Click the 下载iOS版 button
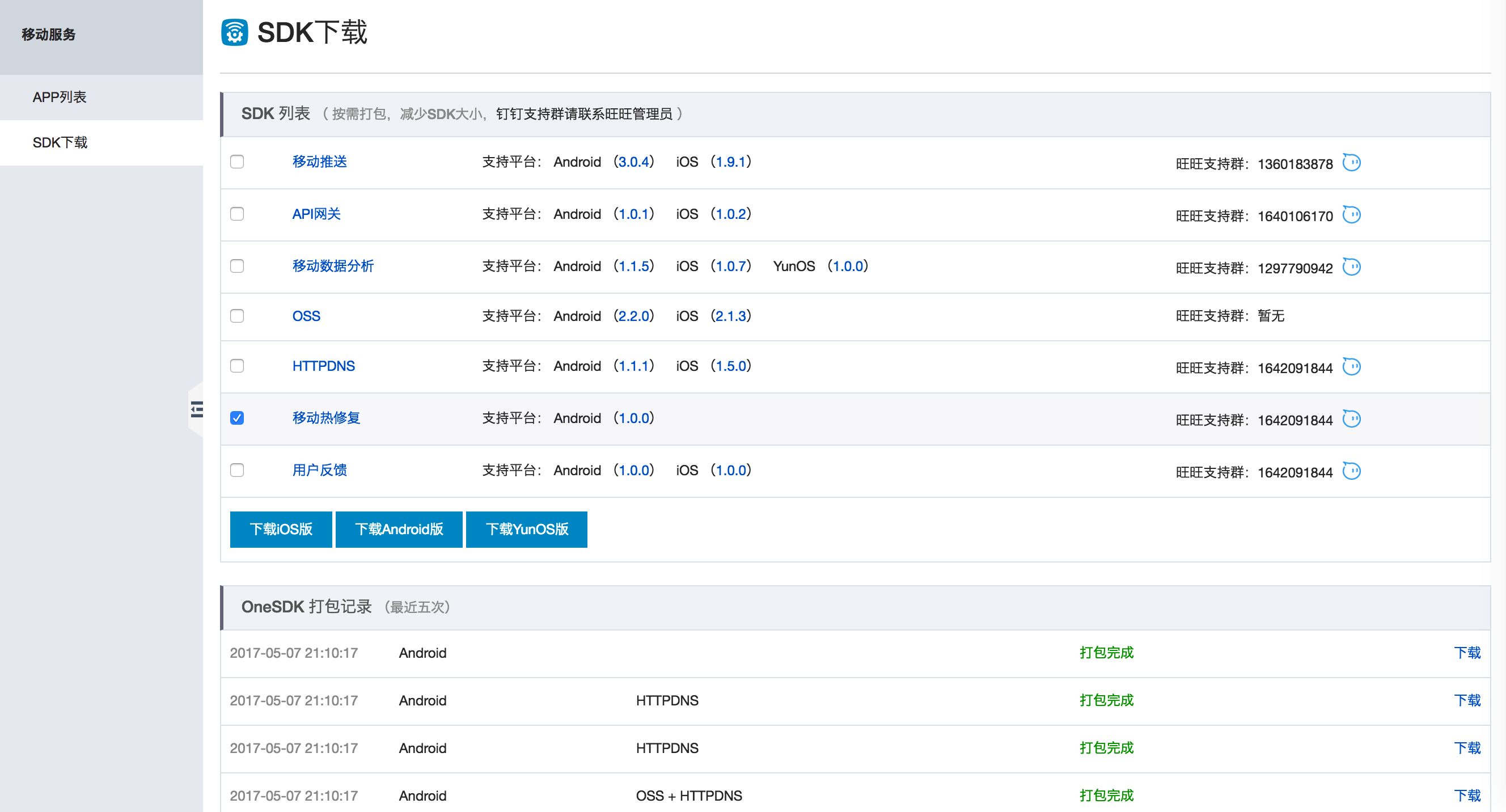This screenshot has width=1506, height=812. click(281, 529)
